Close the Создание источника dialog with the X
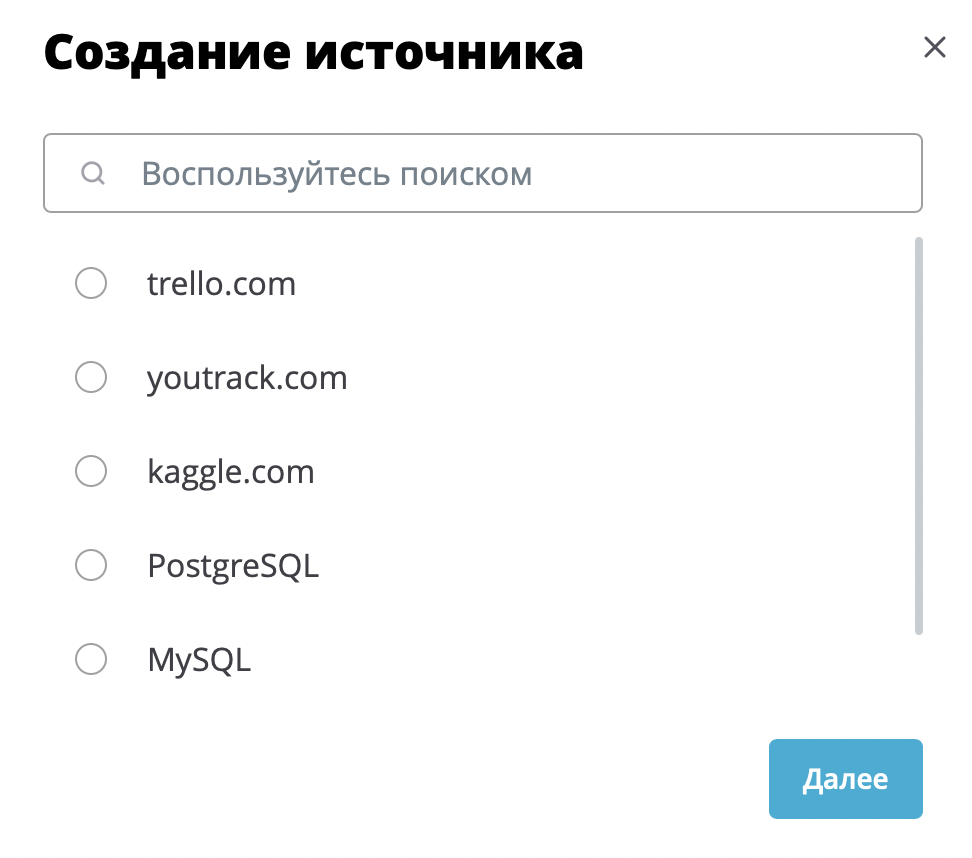 934,47
